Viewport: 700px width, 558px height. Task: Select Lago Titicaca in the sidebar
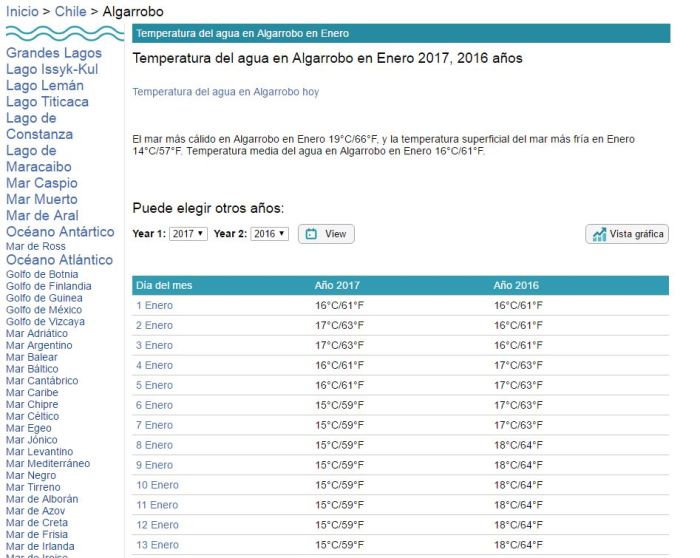(x=47, y=102)
